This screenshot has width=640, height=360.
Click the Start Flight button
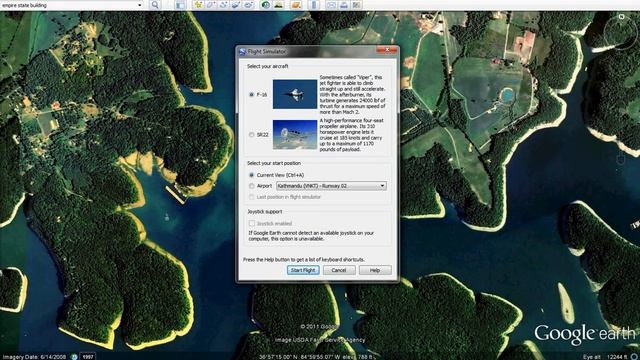pos(303,270)
